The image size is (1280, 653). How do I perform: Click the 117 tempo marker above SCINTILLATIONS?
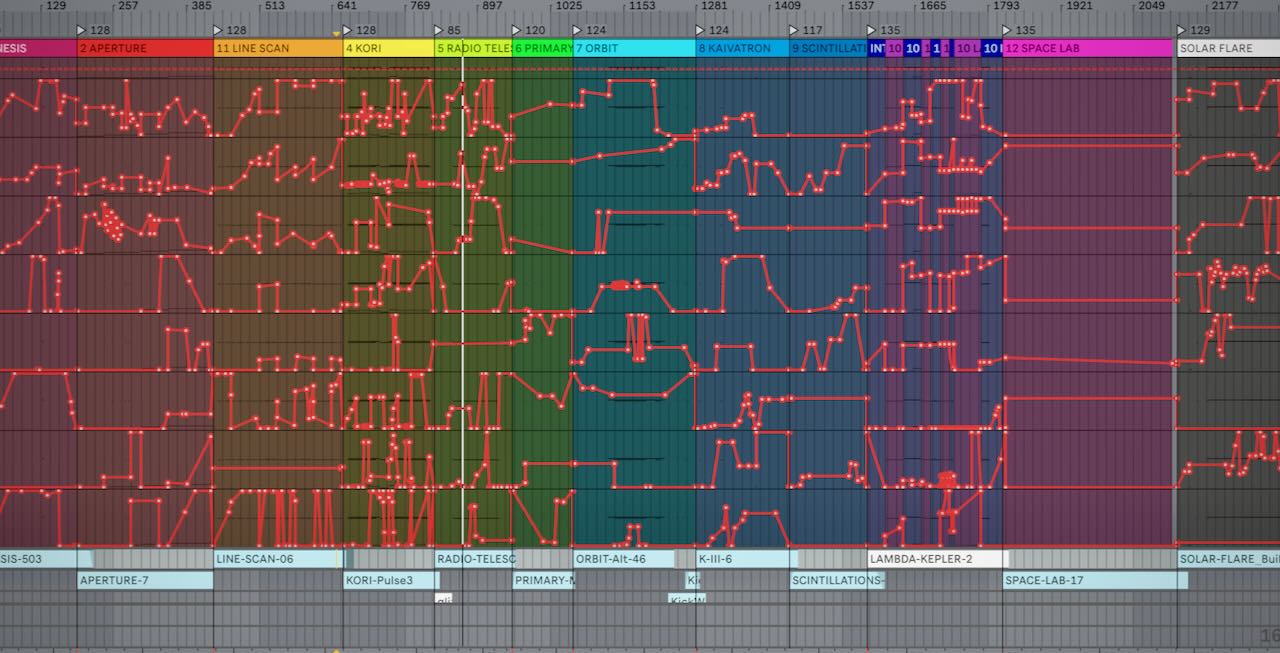tap(794, 30)
